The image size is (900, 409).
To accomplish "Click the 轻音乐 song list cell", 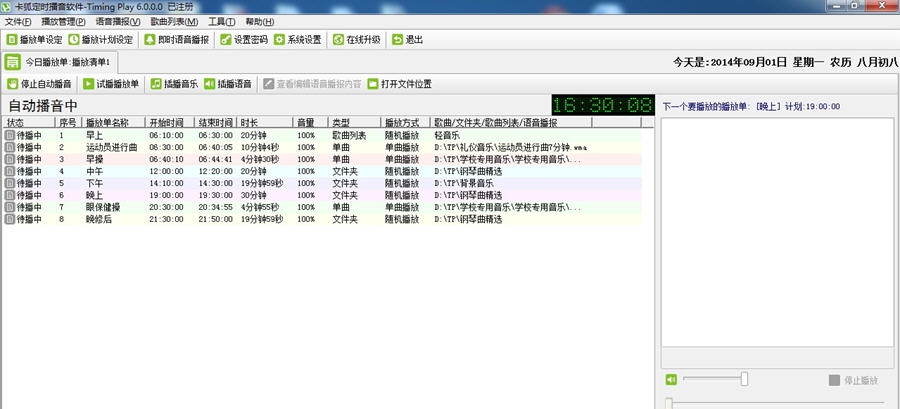I will tap(447, 135).
